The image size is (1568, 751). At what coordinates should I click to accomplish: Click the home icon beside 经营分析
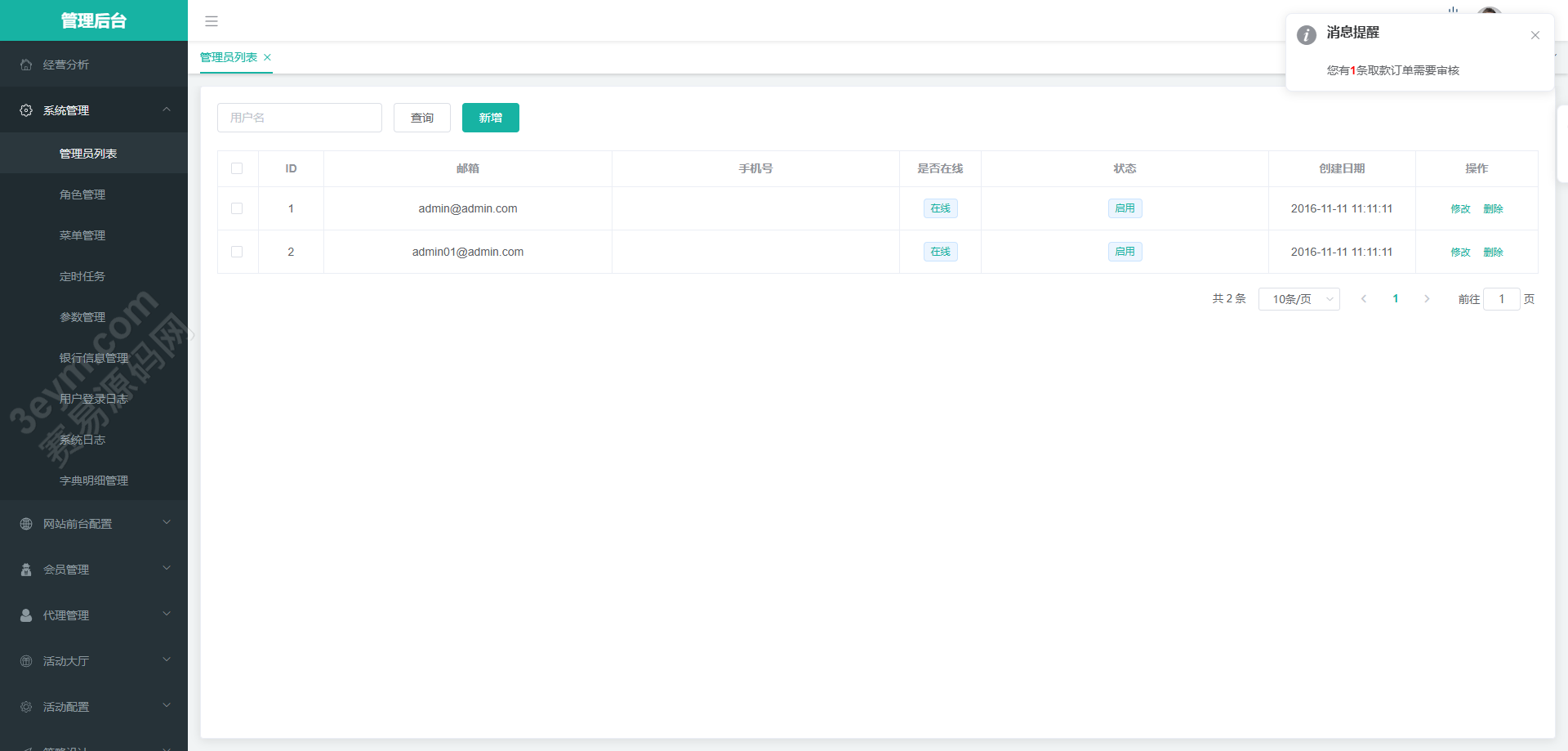click(x=26, y=65)
